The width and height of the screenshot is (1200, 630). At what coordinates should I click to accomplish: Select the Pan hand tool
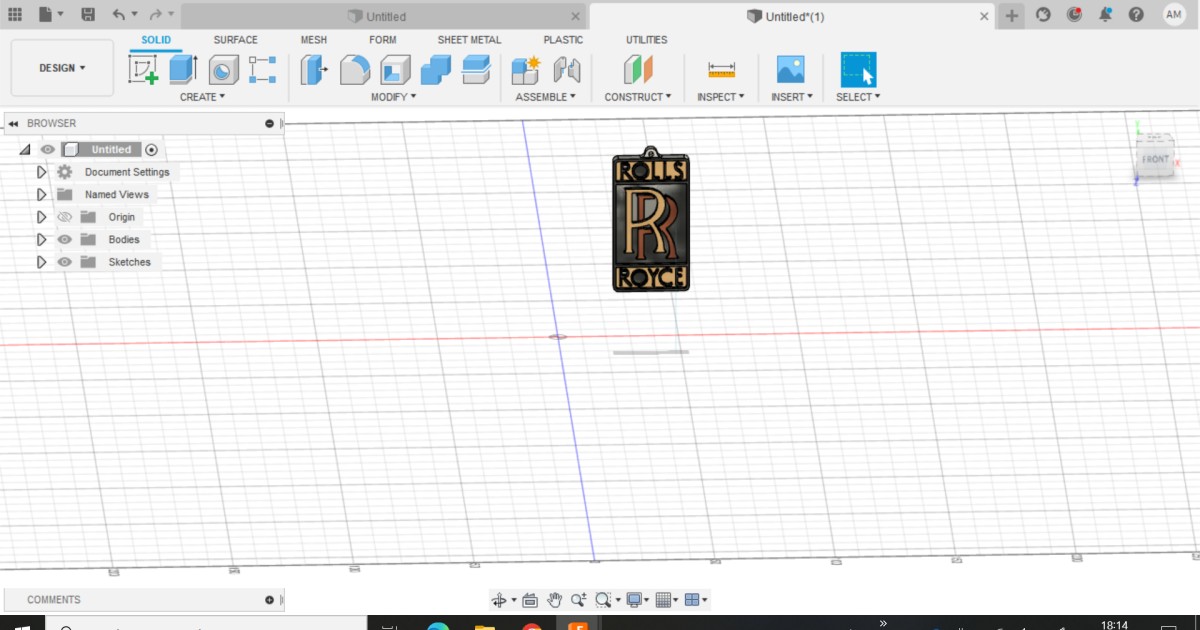[x=554, y=600]
